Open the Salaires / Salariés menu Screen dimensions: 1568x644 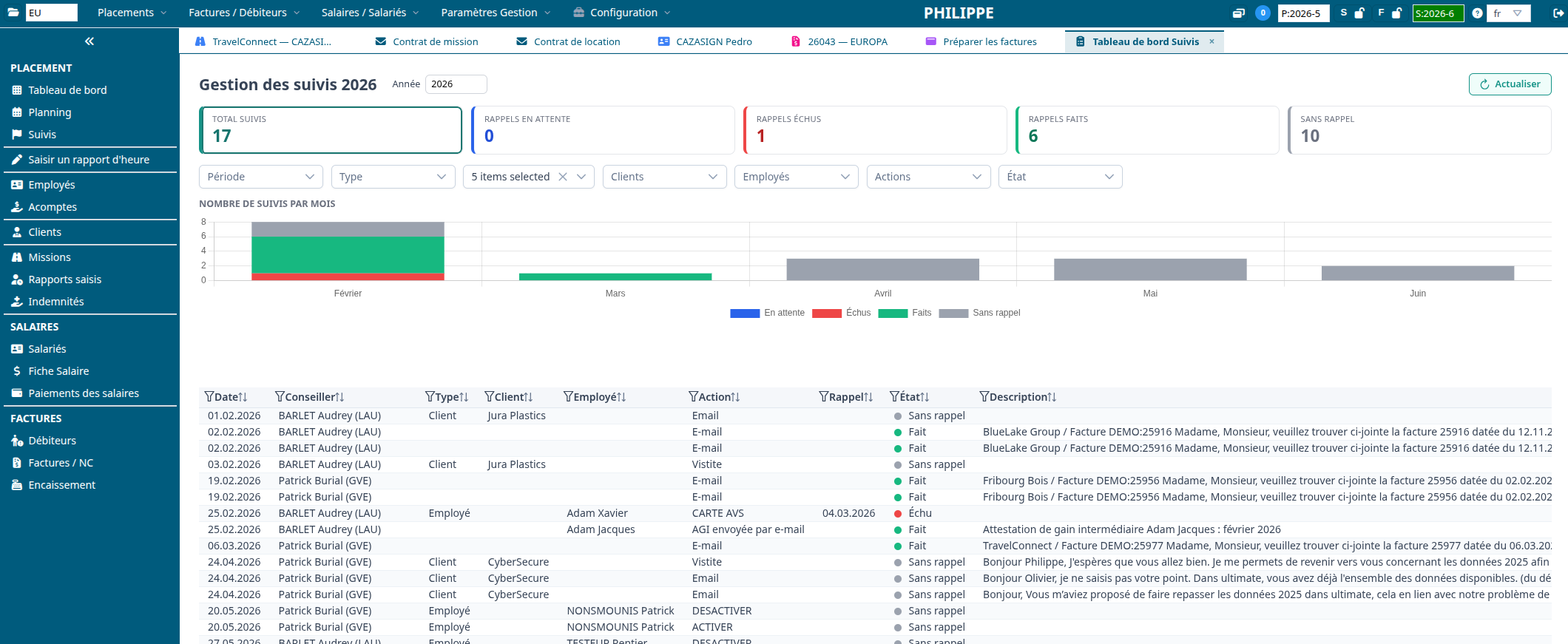tap(370, 13)
